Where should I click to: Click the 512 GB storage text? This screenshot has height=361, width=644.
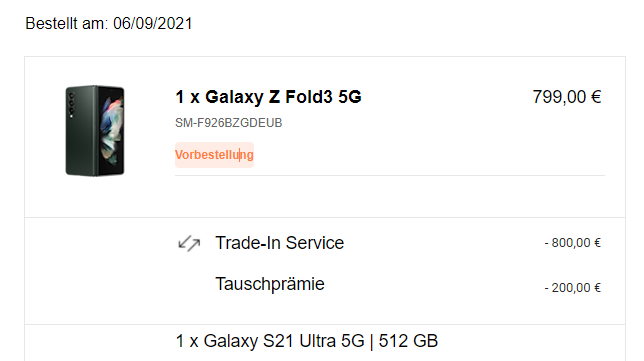pos(408,341)
